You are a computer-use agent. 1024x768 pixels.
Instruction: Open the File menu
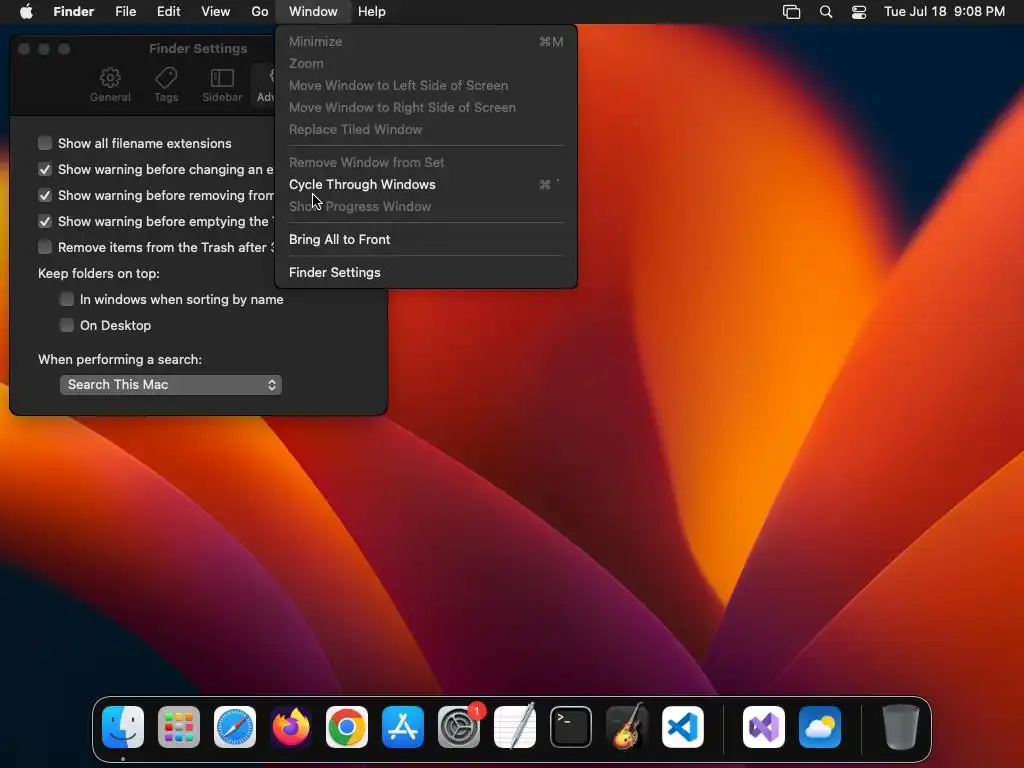125,12
